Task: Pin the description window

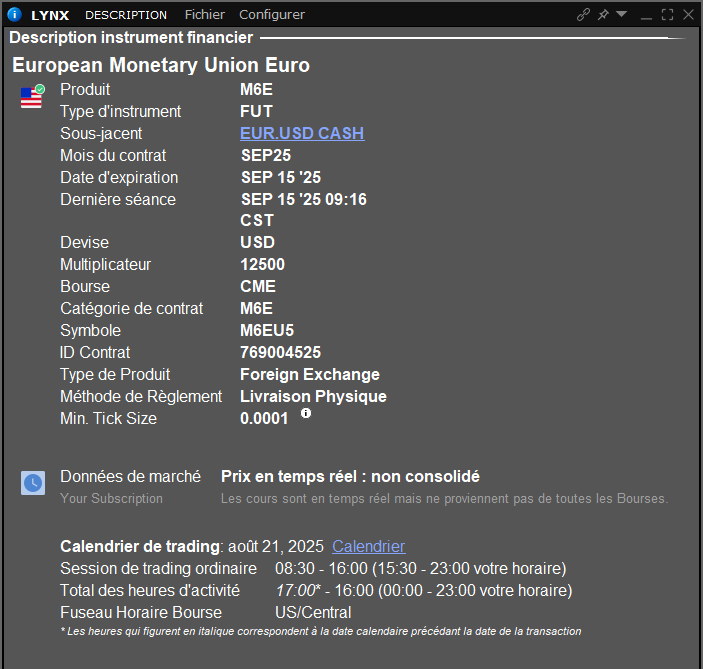Action: coord(603,14)
